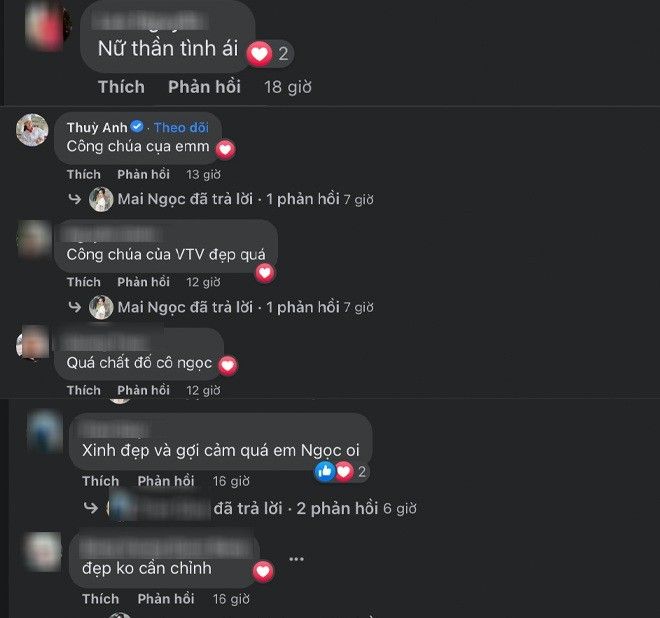This screenshot has width=660, height=618.
Task: Click heart reaction on "Quá chất đố cô ngọc"
Action: [228, 365]
